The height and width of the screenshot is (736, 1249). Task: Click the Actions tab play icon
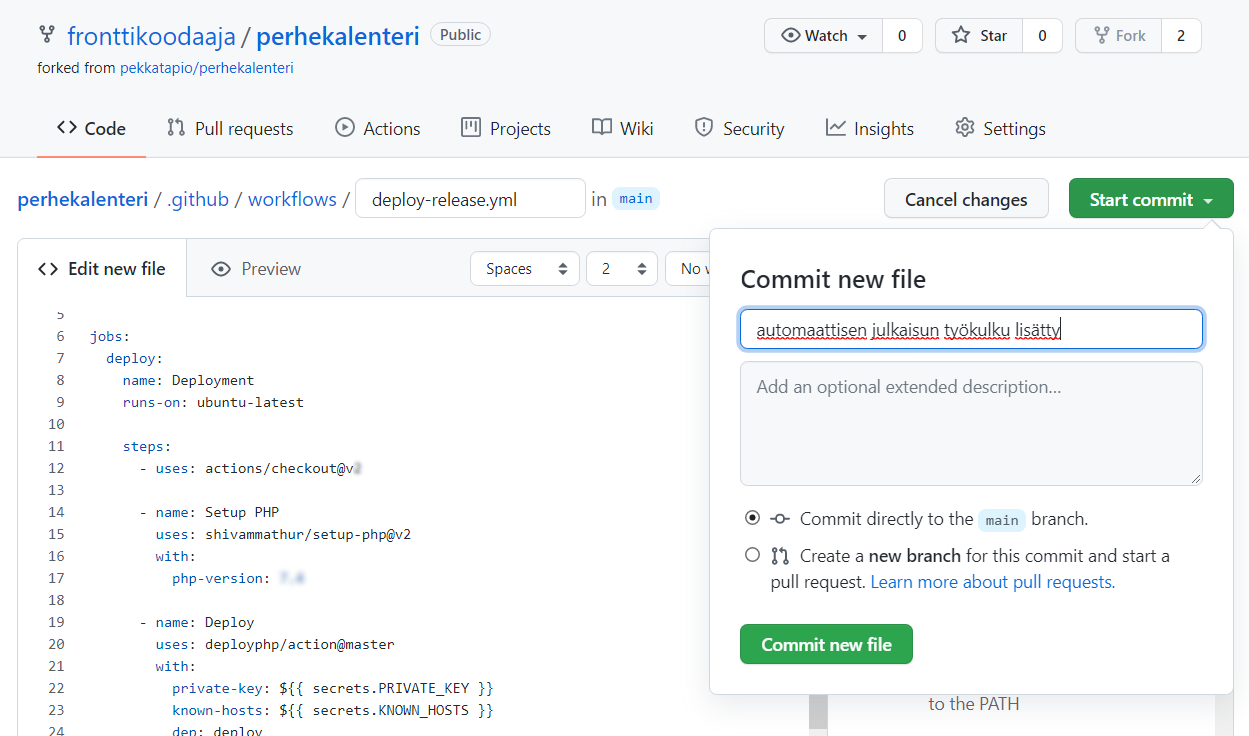345,127
